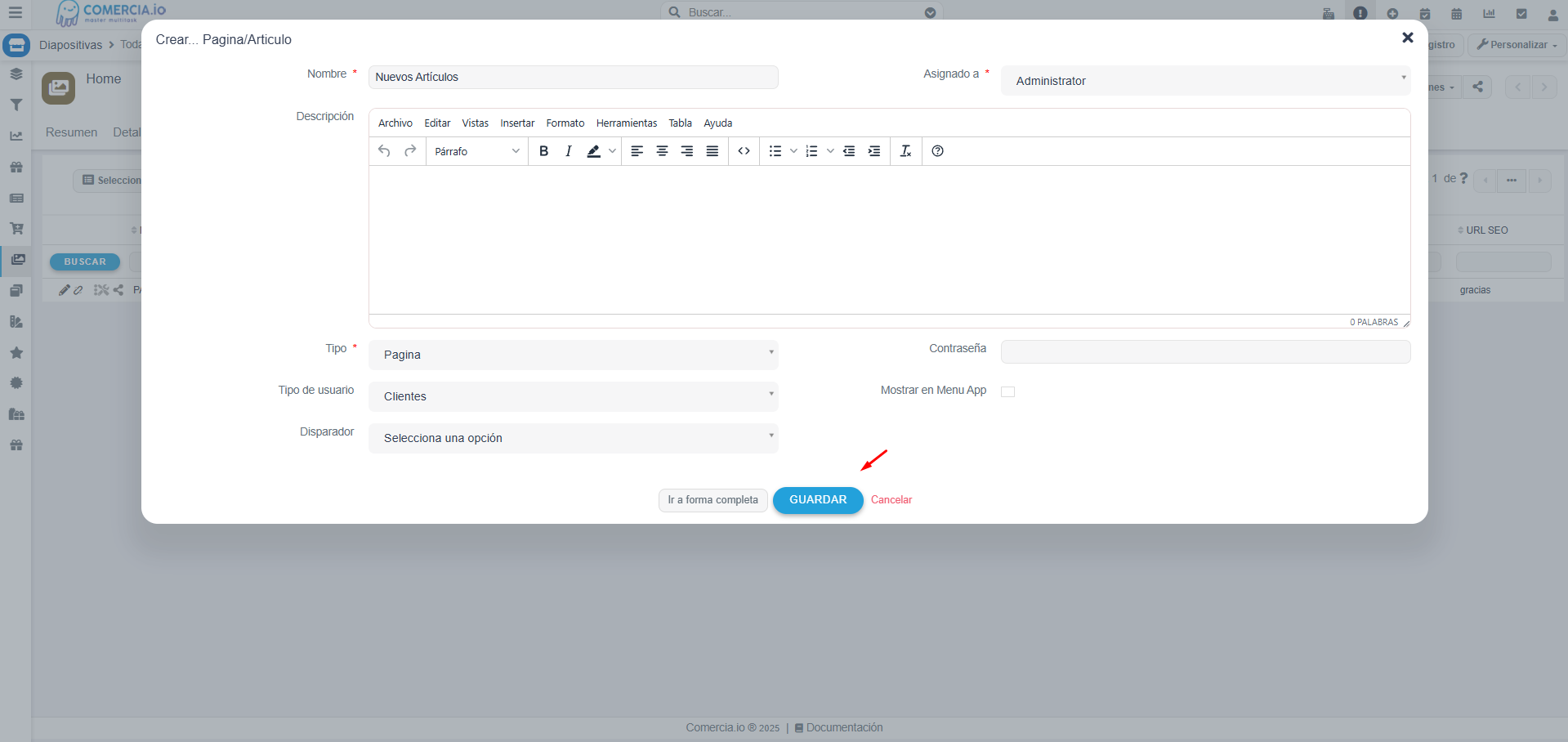The height and width of the screenshot is (742, 1568).
Task: Open the star favorites sidebar icon
Action: (x=16, y=353)
